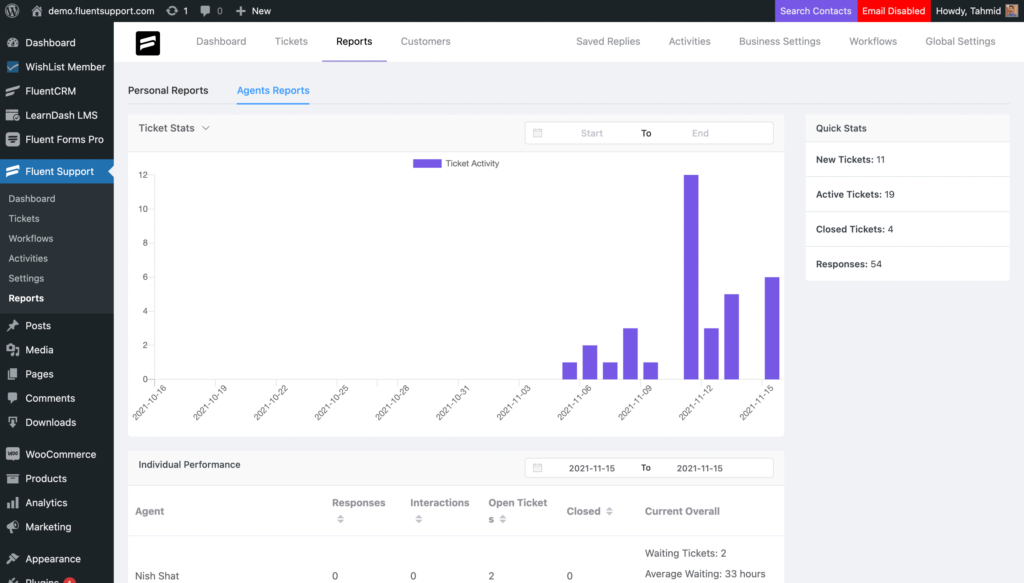
Task: Click the Fluent Support logo icon
Action: [x=148, y=43]
